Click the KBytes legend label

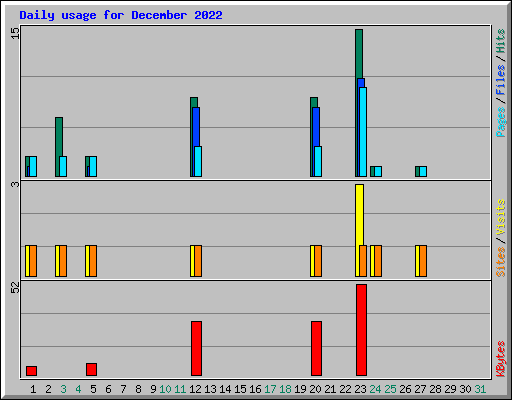pos(500,359)
